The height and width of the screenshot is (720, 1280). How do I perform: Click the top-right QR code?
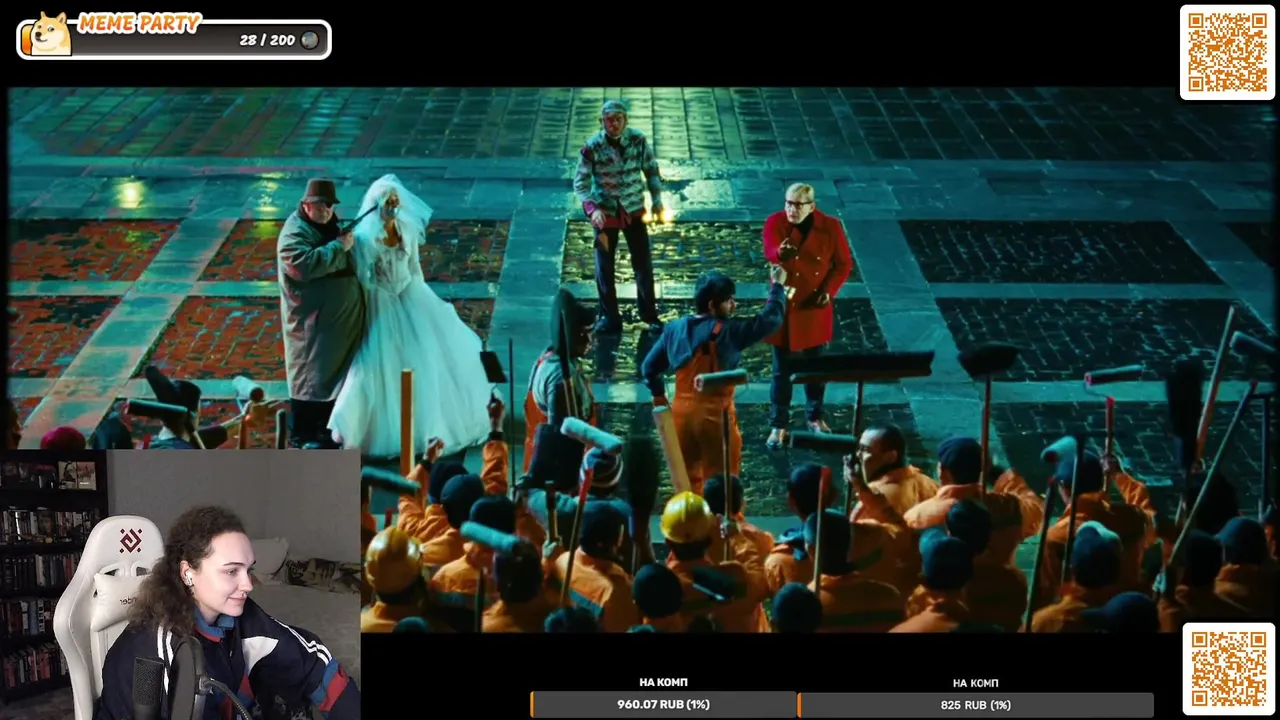[x=1227, y=52]
